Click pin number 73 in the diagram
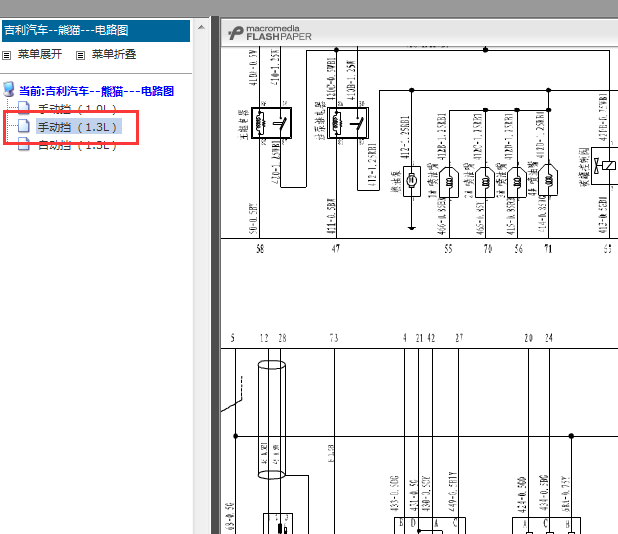The height and width of the screenshot is (534, 618). point(334,338)
